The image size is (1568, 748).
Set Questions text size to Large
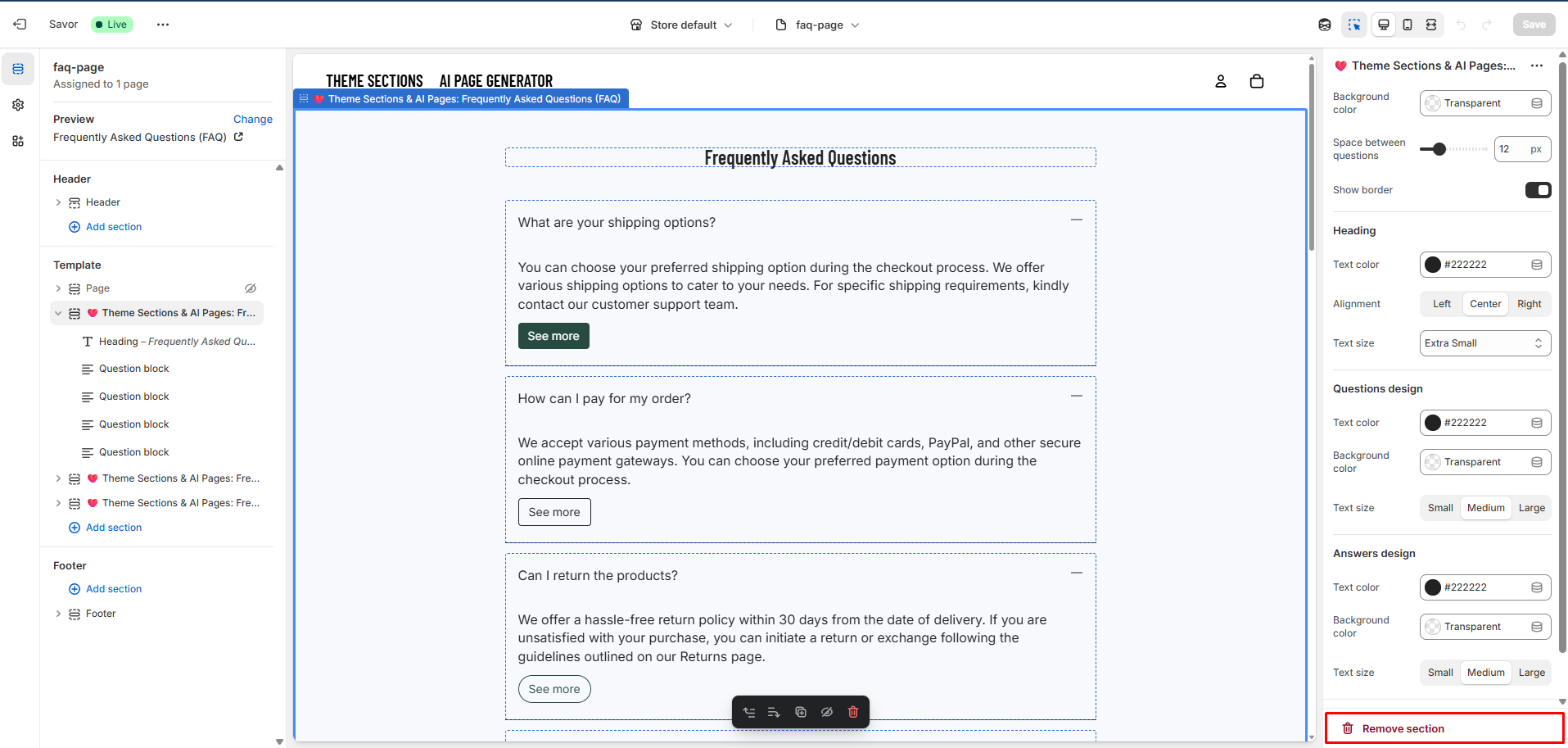(1531, 508)
